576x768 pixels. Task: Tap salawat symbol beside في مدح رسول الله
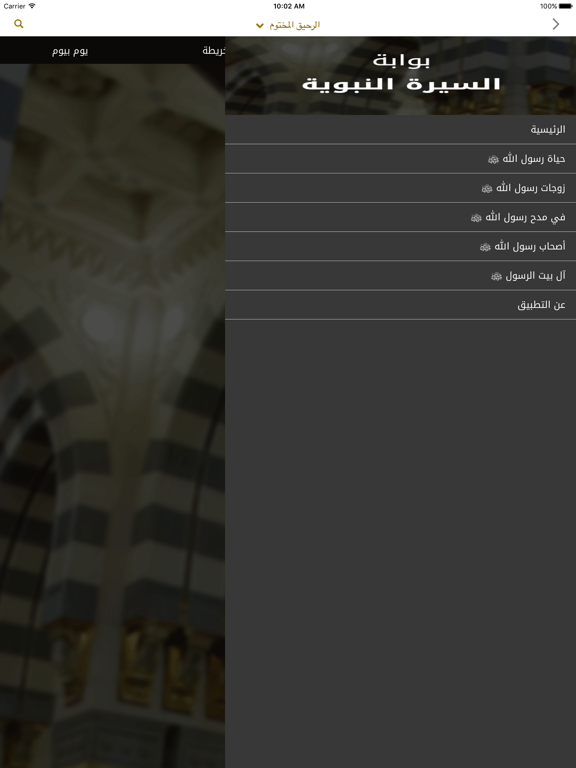click(x=476, y=217)
